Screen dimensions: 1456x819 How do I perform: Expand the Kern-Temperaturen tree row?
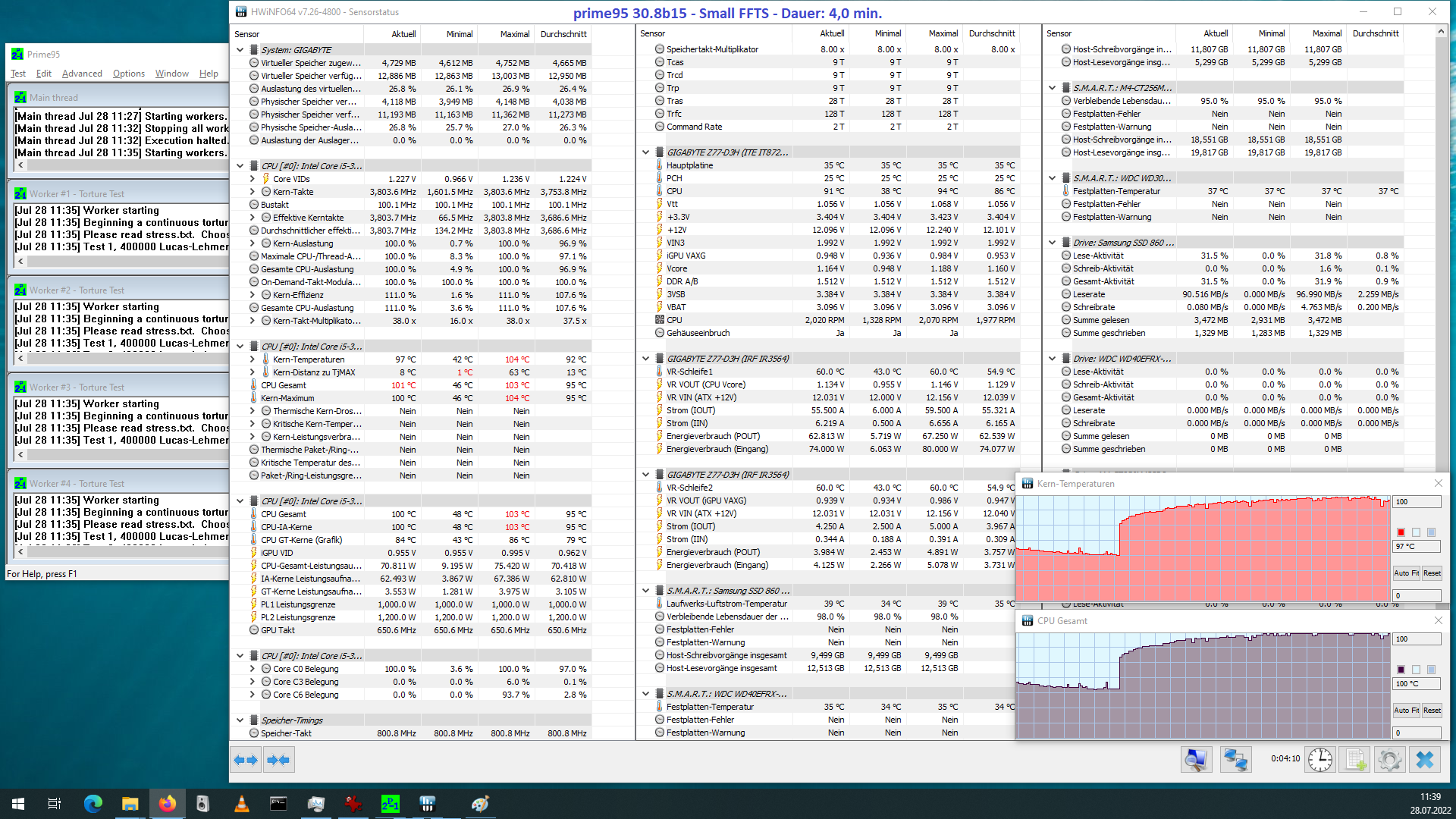click(253, 359)
